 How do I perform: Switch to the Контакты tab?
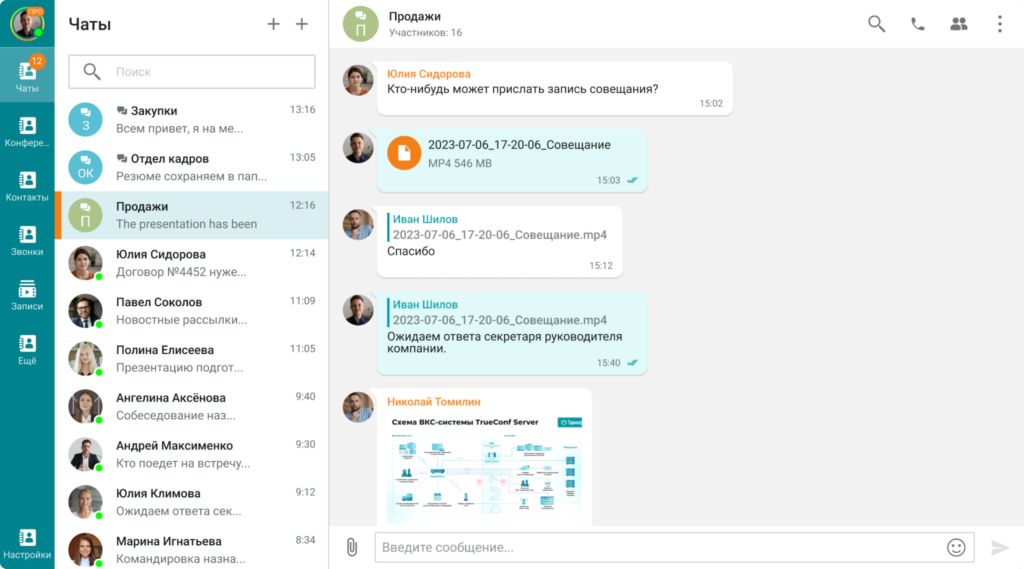[27, 186]
